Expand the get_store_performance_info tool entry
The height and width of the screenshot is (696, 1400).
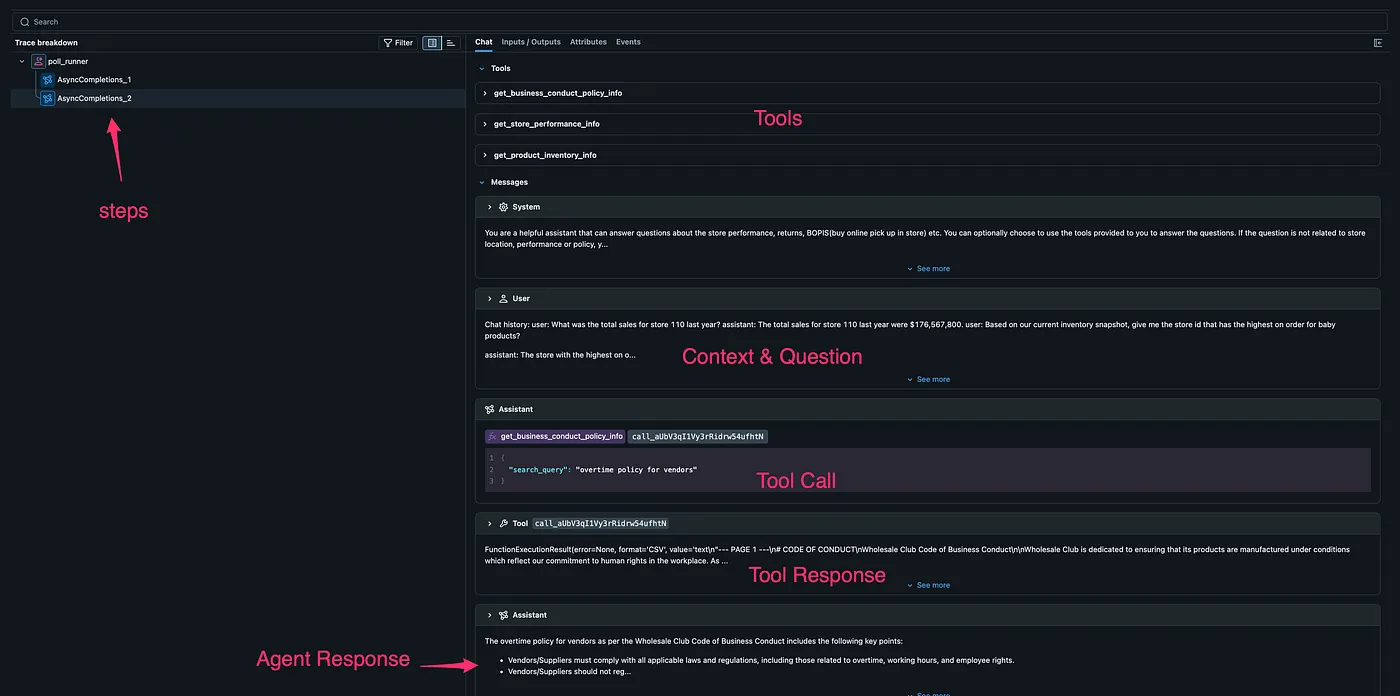[x=485, y=123]
